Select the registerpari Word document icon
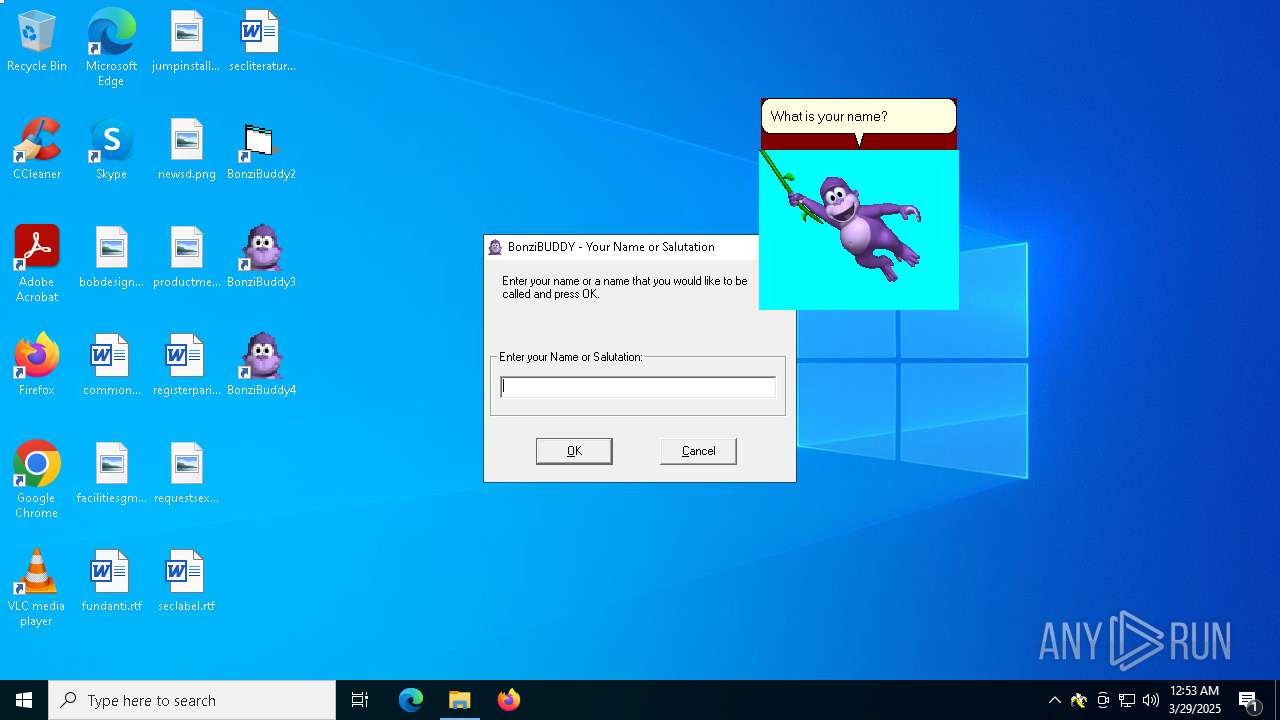 pos(186,365)
